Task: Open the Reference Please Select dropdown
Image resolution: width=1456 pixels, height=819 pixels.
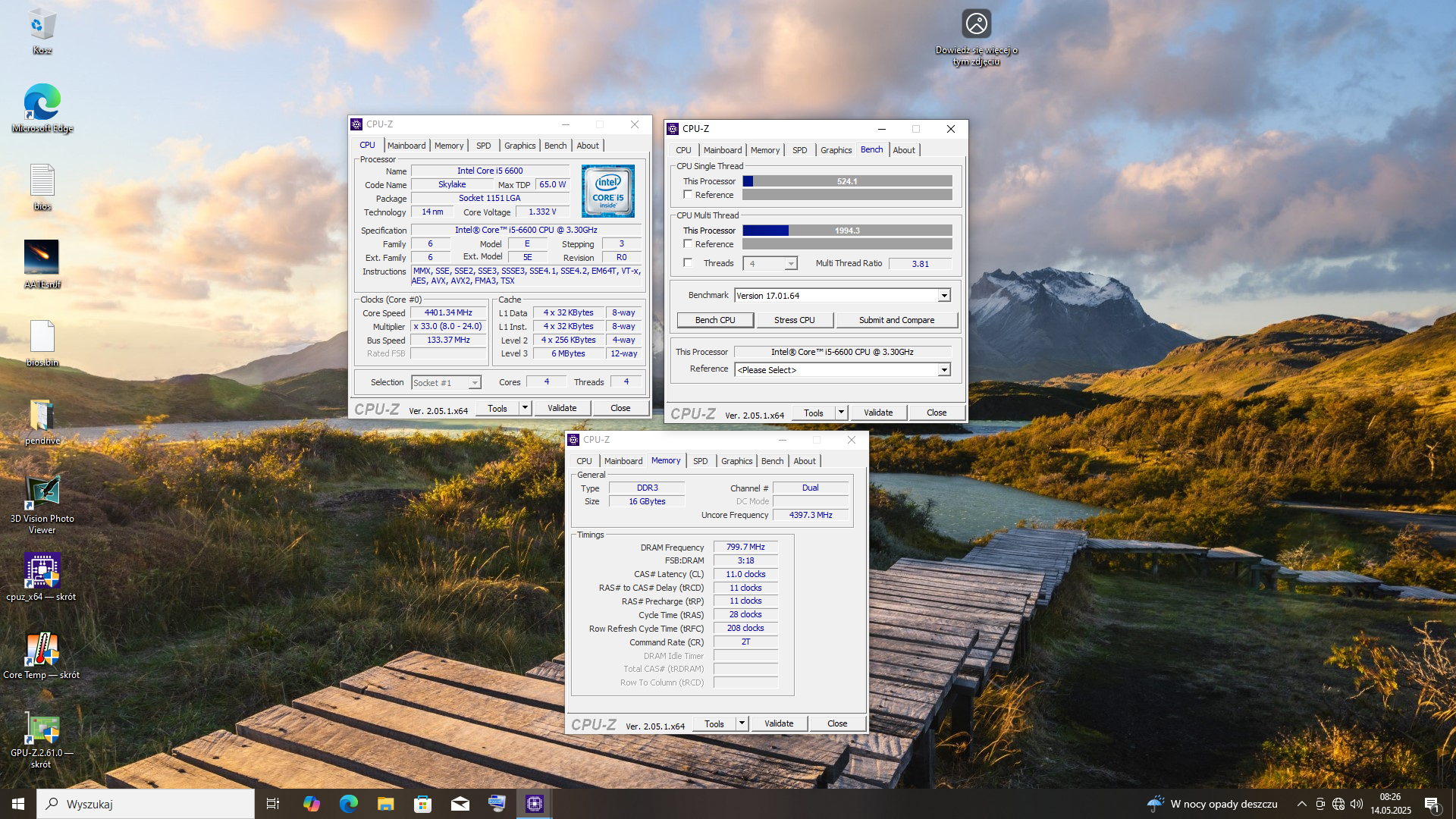Action: coord(944,370)
